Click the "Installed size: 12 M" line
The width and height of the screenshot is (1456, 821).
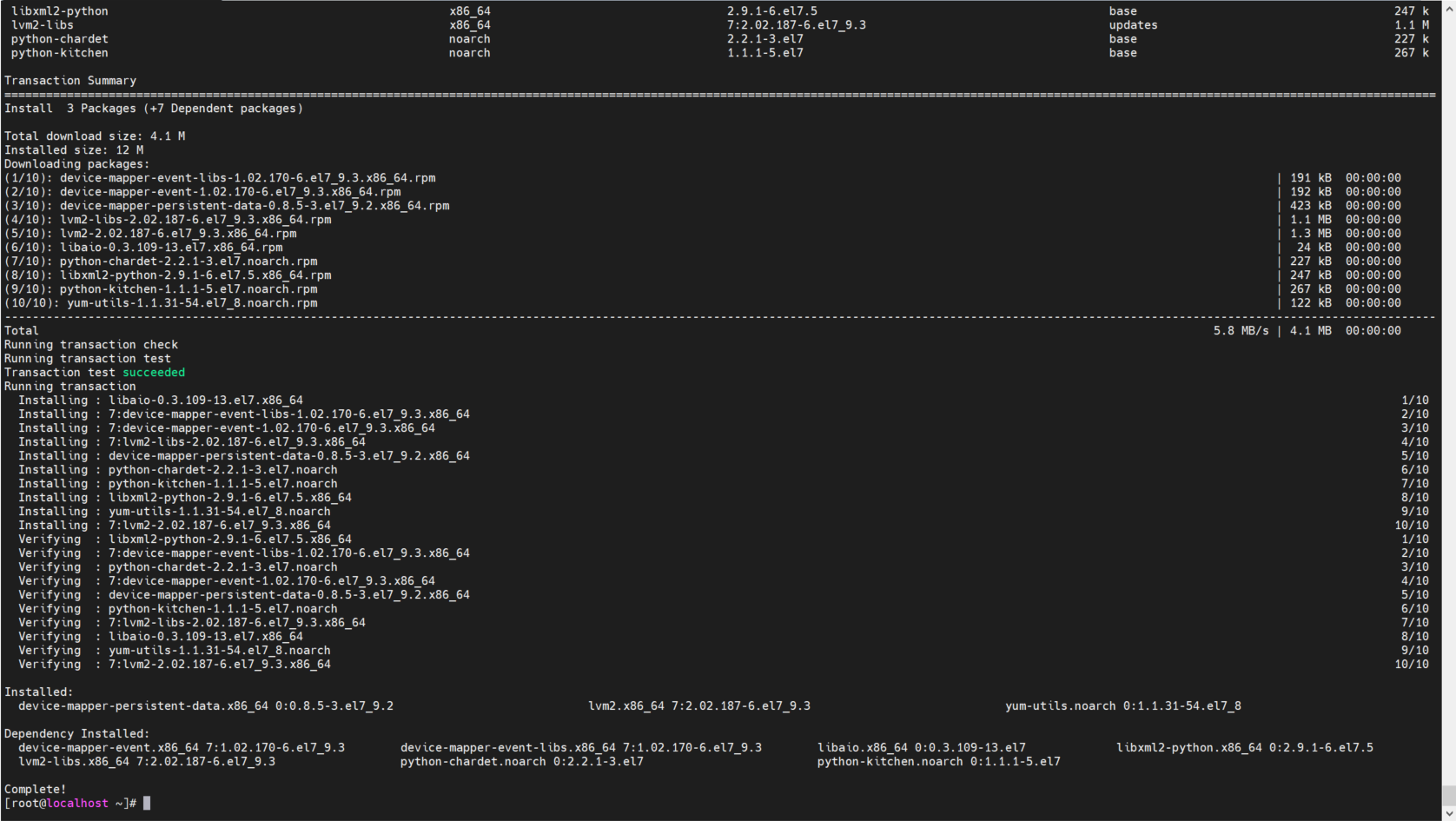coord(74,150)
